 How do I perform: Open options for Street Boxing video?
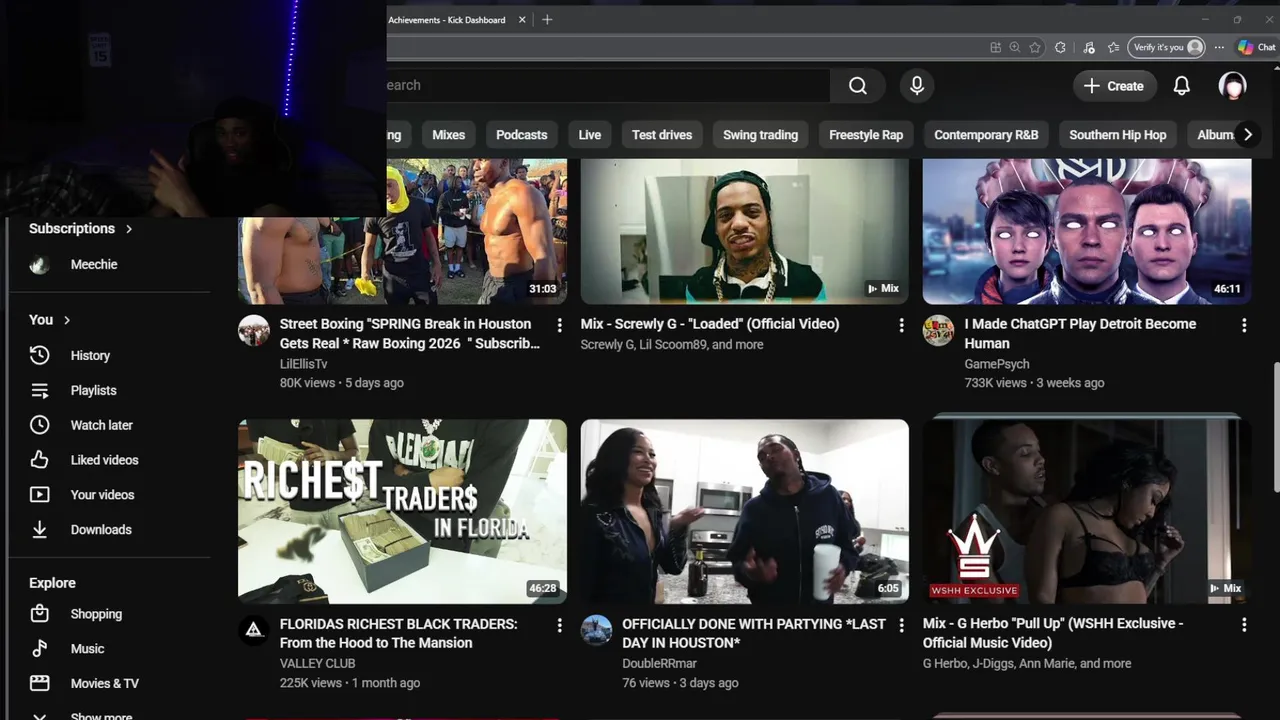point(559,325)
